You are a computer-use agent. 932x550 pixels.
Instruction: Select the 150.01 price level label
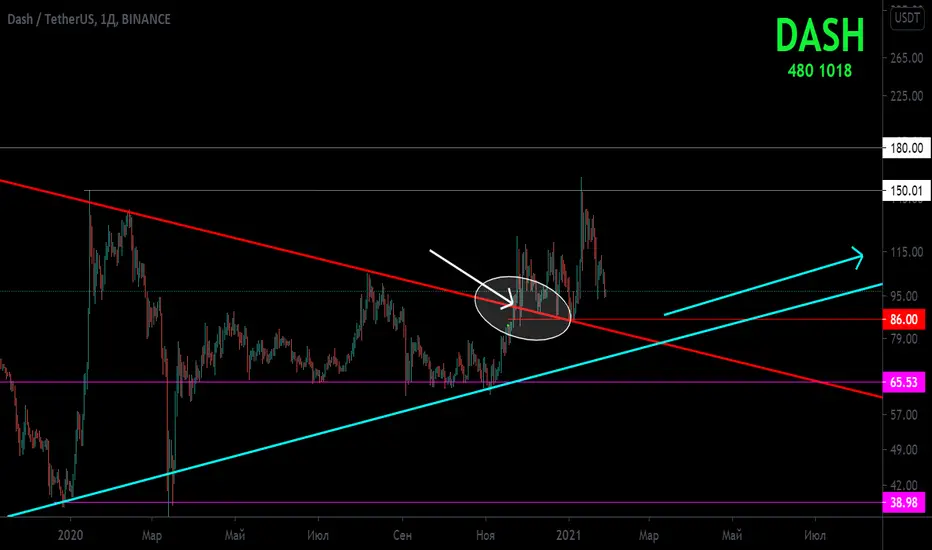[906, 191]
